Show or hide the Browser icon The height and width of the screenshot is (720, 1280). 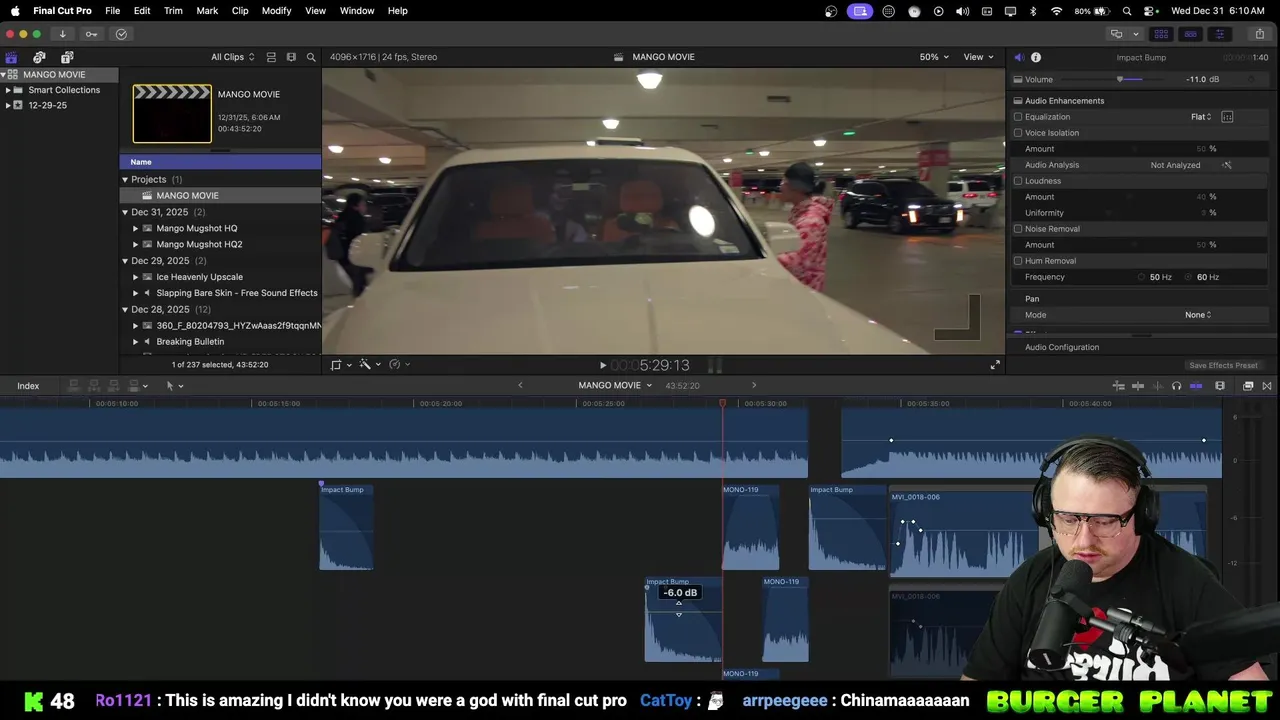pyautogui.click(x=1162, y=34)
